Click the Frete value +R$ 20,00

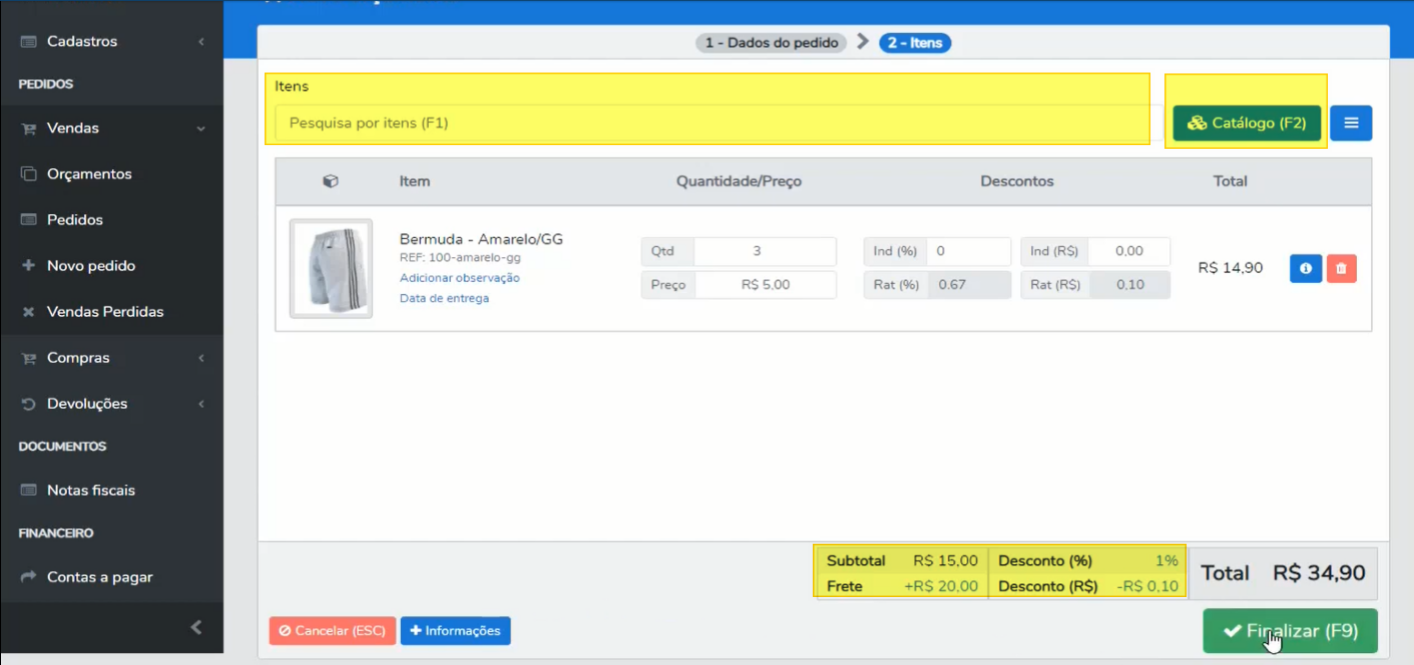tap(941, 586)
